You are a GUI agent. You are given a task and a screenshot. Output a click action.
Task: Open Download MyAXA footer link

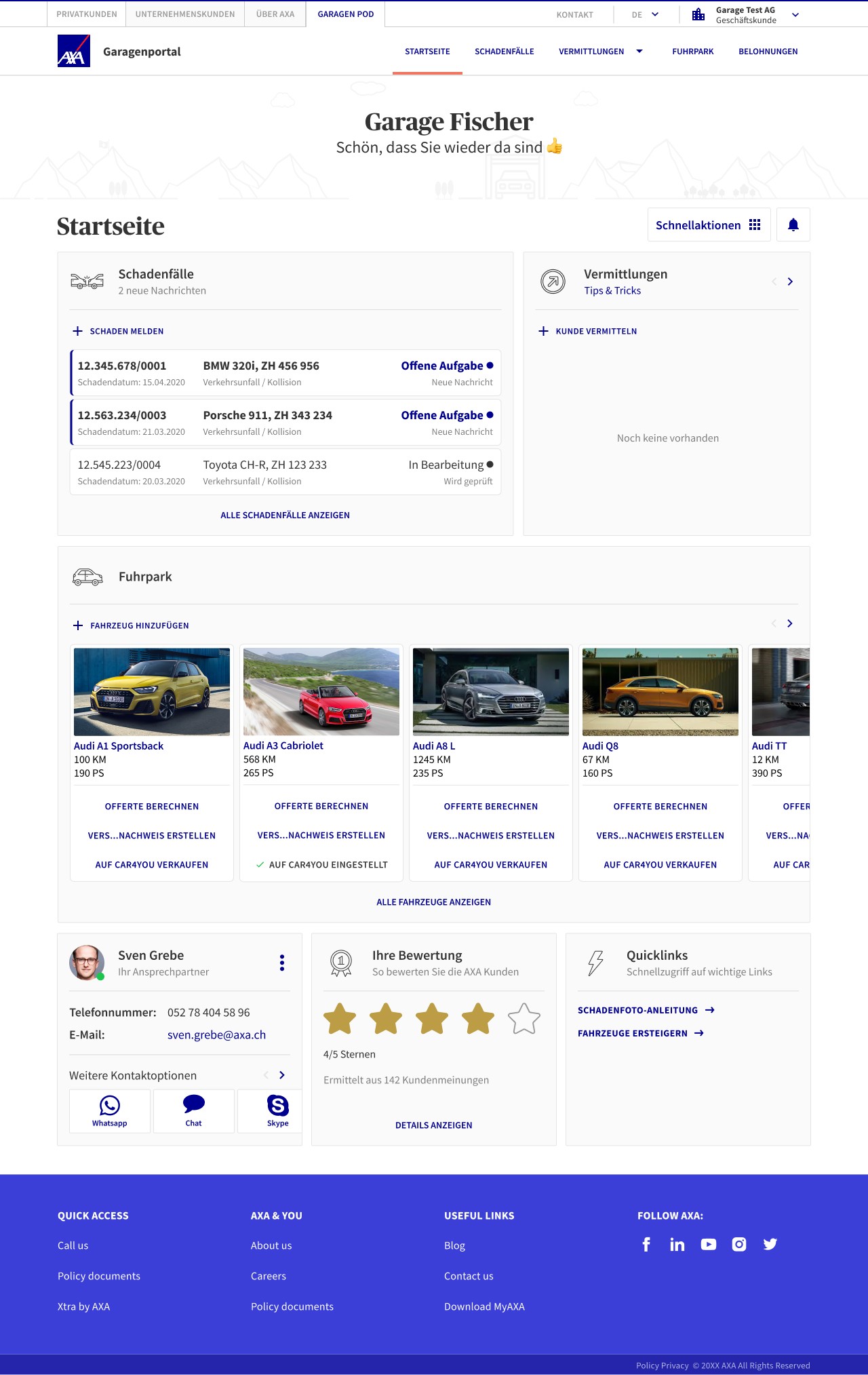click(484, 1306)
